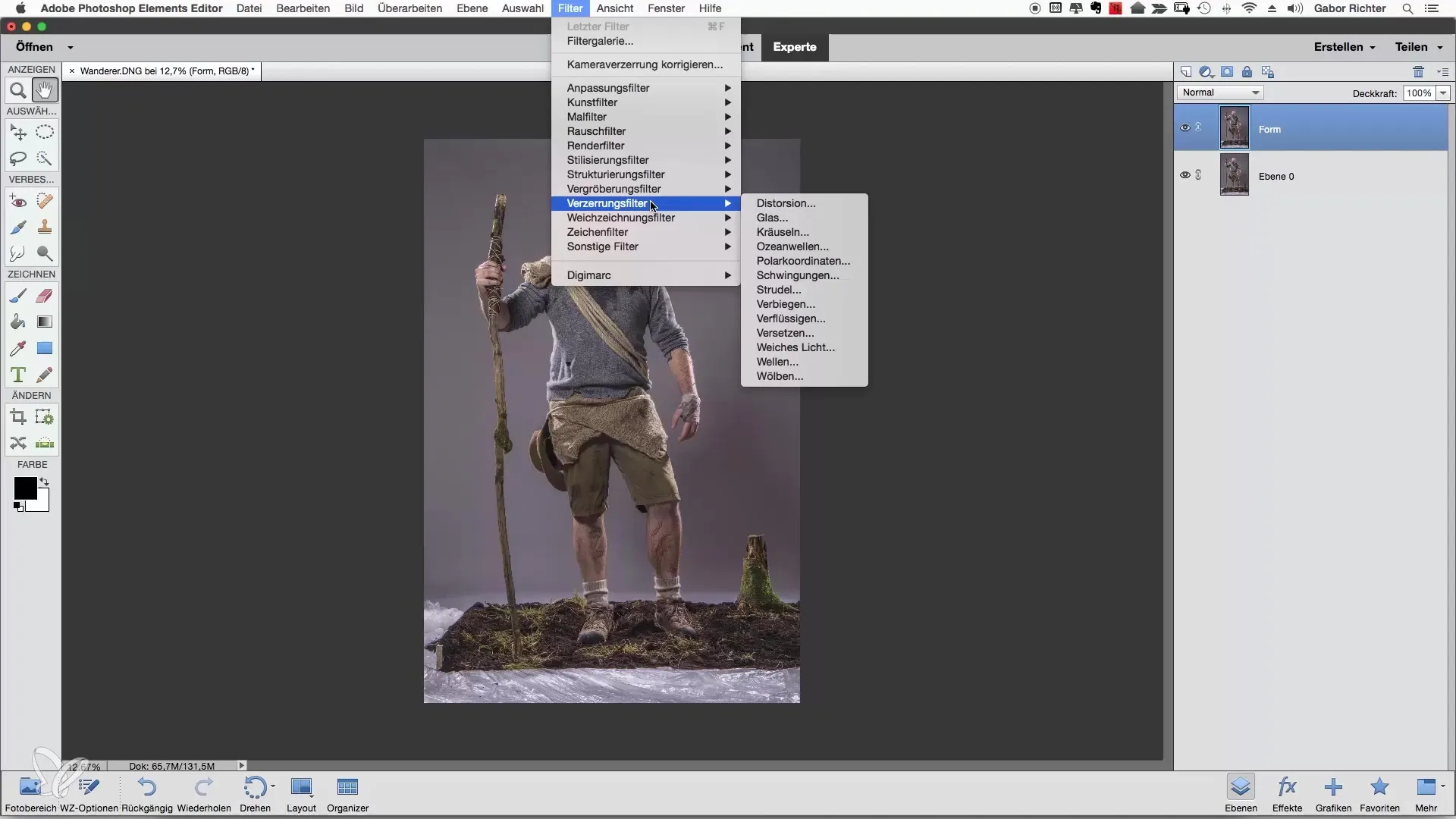Delete layer with trash icon
Screen dimensions: 1456x819
pyautogui.click(x=1418, y=72)
